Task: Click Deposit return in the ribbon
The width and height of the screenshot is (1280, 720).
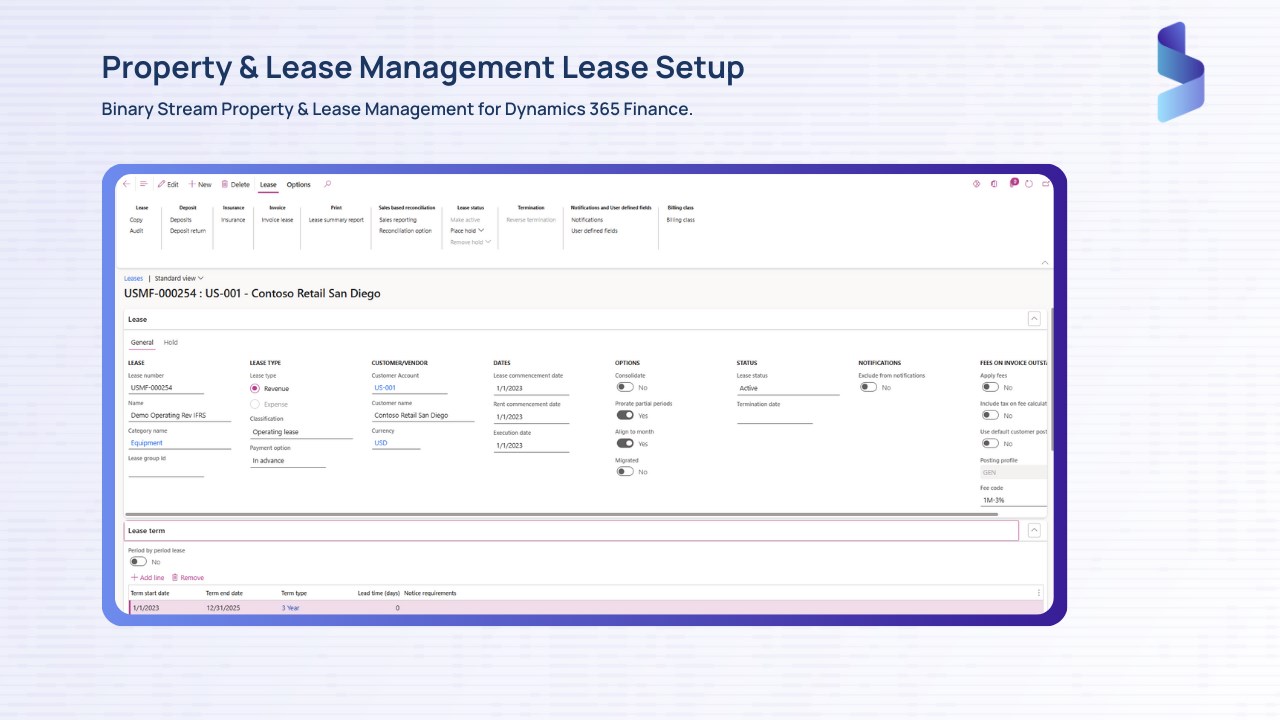Action: click(x=188, y=231)
